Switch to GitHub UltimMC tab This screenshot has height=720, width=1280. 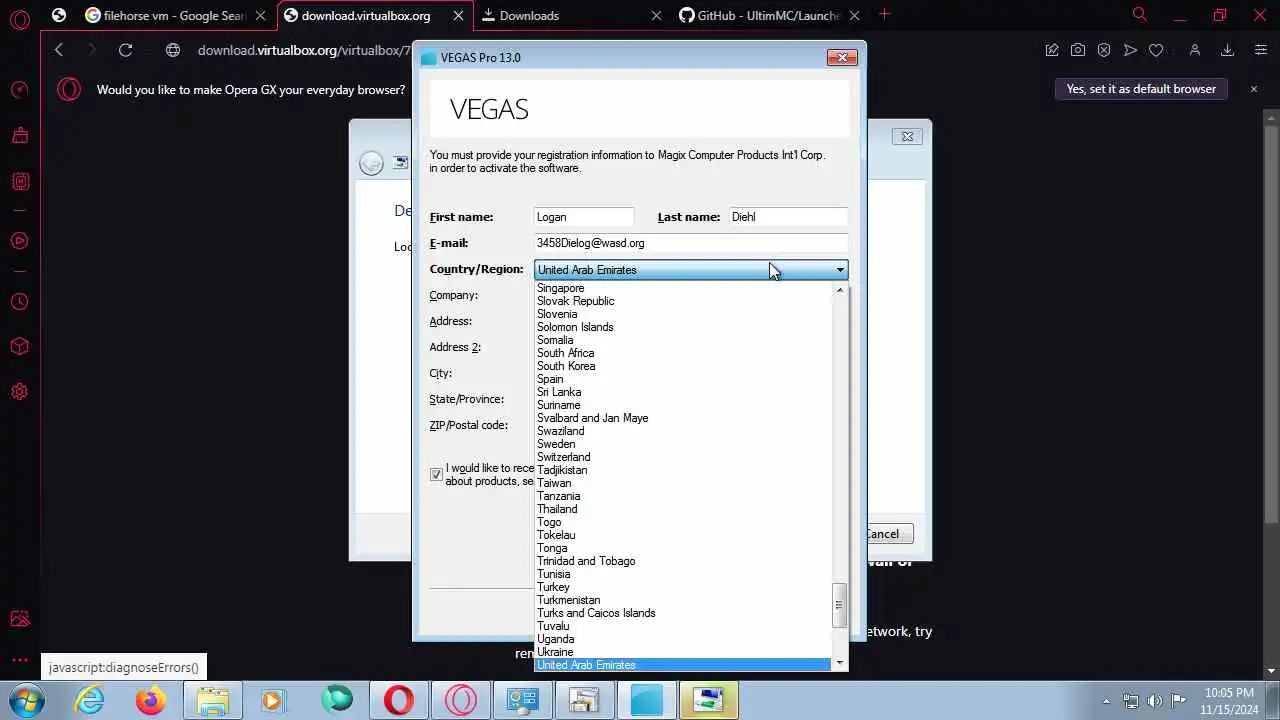[x=769, y=15]
